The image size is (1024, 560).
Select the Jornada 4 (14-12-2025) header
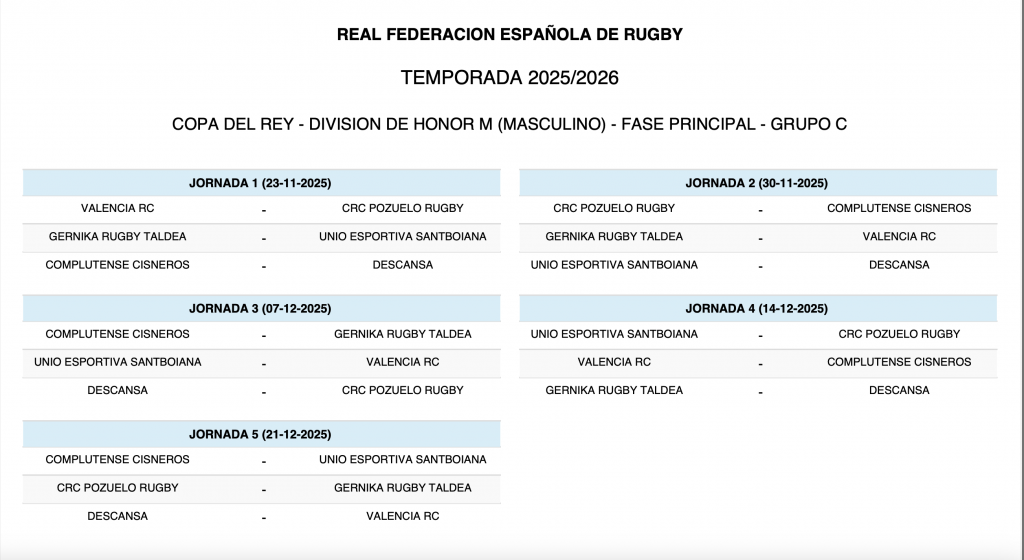pos(756,309)
